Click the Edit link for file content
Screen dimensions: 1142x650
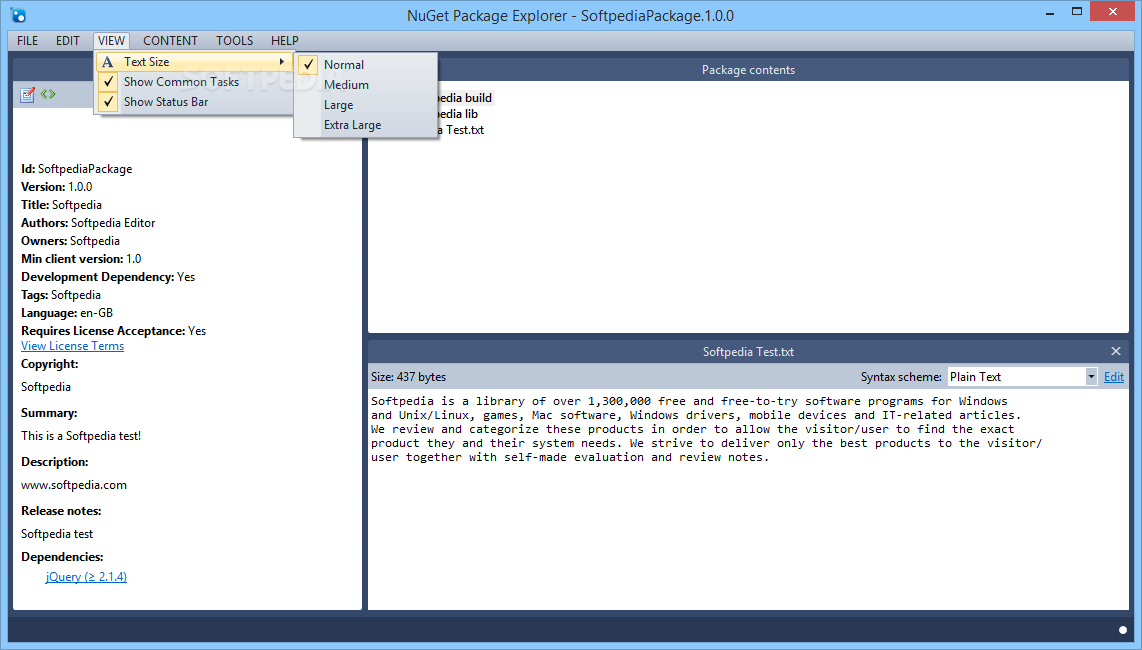click(x=1114, y=377)
